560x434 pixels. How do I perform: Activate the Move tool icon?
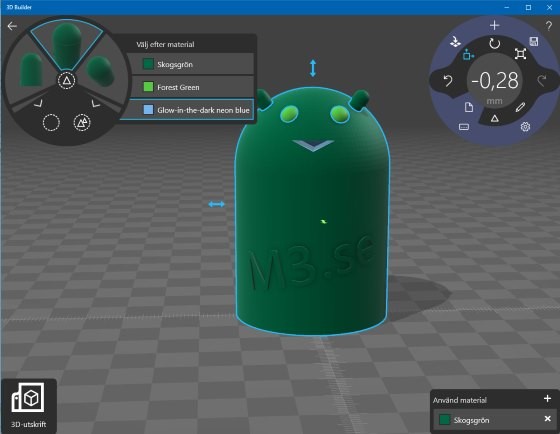pyautogui.click(x=468, y=55)
